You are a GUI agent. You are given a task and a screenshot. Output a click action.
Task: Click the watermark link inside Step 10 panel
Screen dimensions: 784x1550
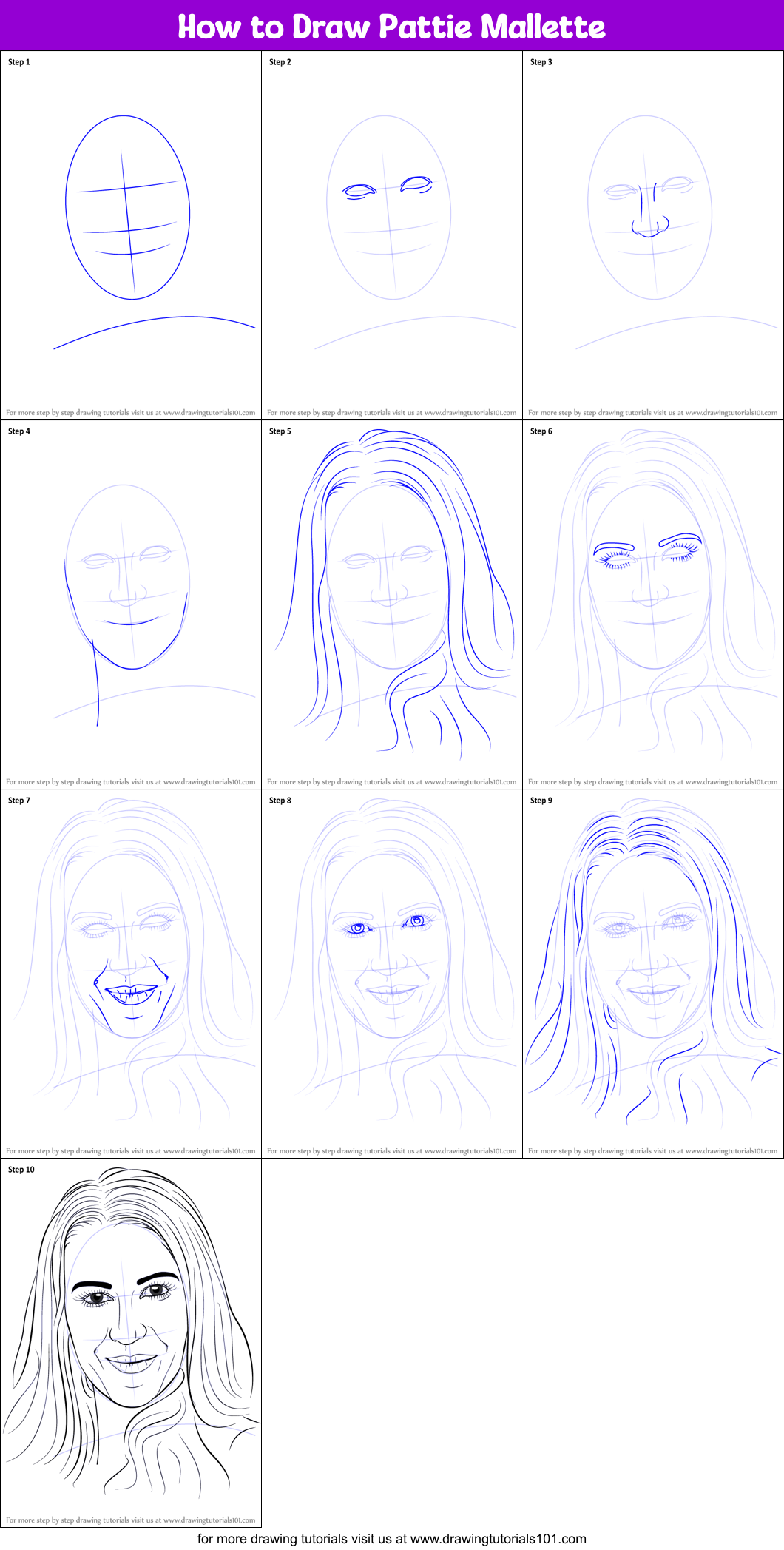point(131,1520)
